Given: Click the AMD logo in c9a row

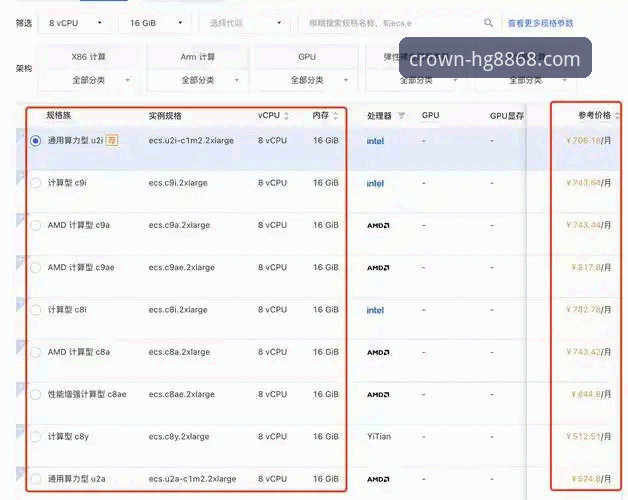Looking at the screenshot, I should [378, 226].
